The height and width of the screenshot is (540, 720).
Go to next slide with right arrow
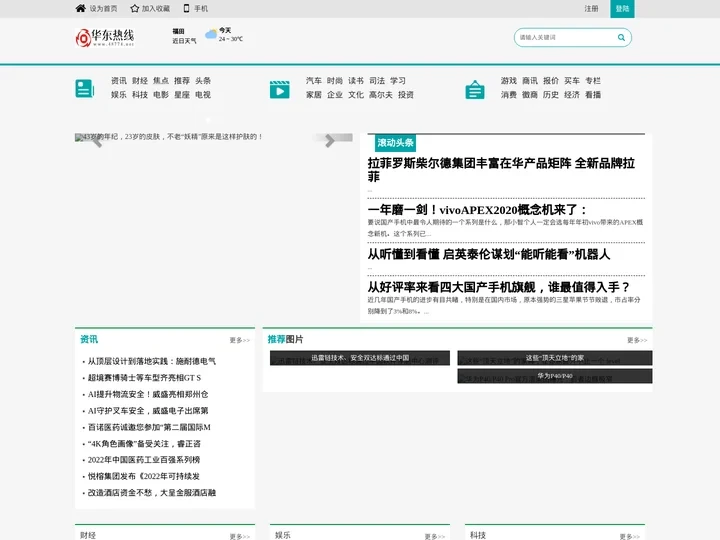pyautogui.click(x=330, y=141)
